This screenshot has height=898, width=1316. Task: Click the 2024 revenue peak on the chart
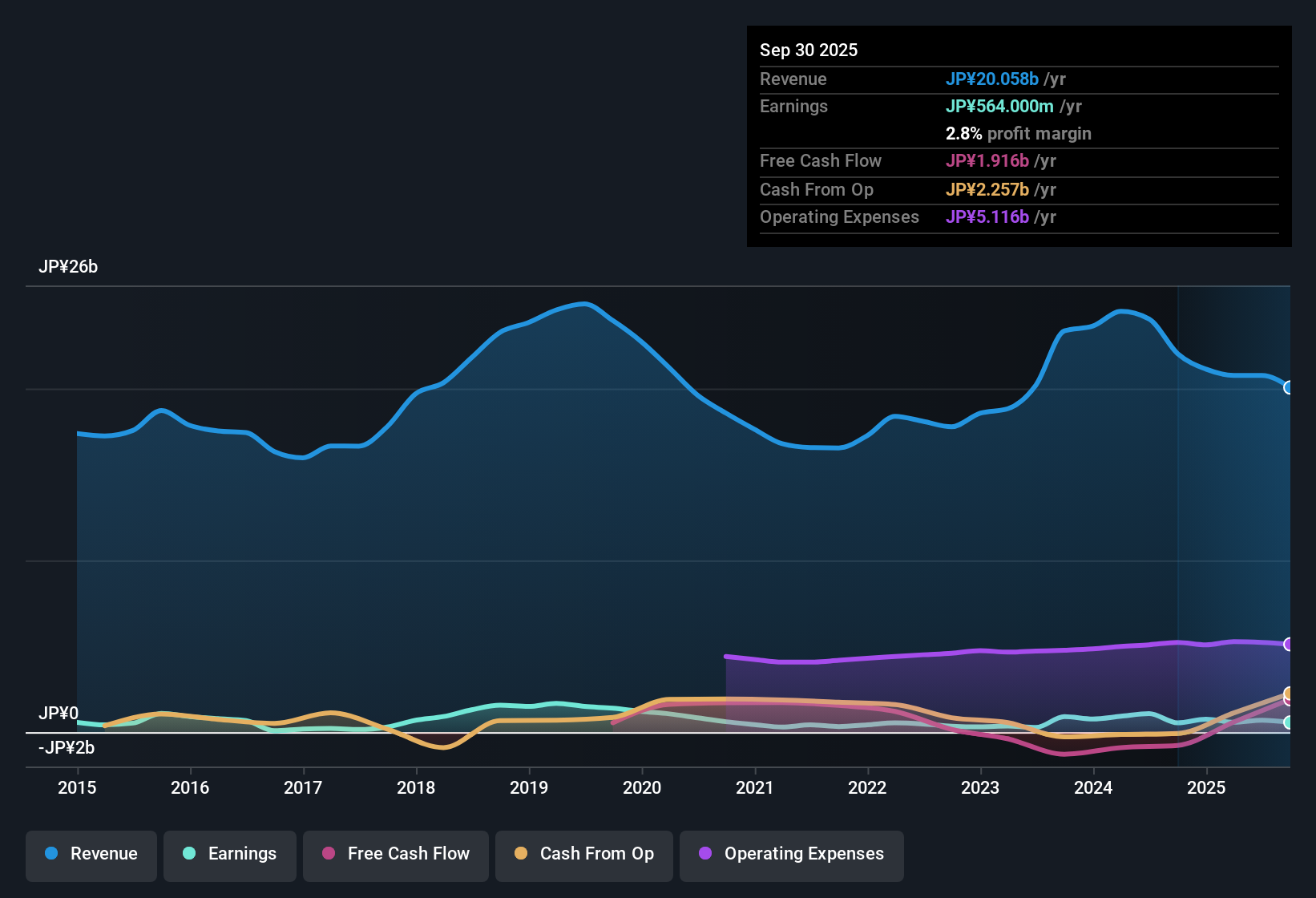click(x=1122, y=310)
